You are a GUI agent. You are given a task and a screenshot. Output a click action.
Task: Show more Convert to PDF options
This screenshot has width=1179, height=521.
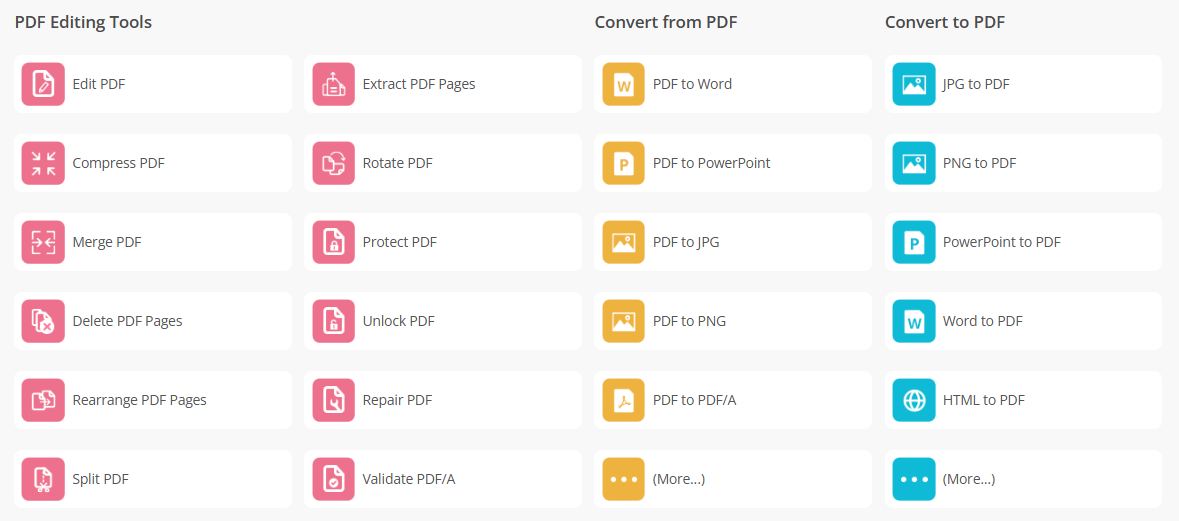tap(969, 479)
